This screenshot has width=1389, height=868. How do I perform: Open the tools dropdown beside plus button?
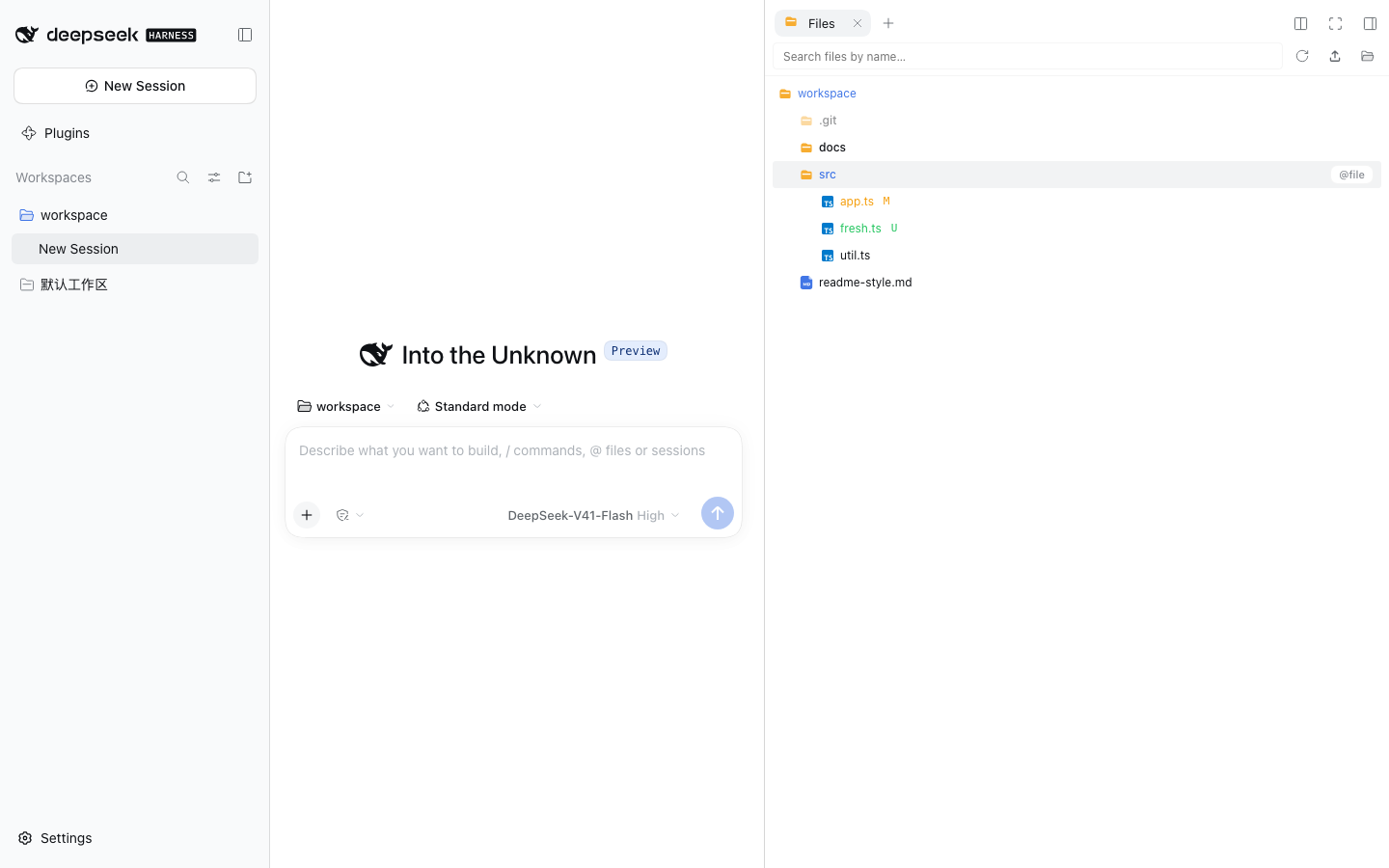349,515
